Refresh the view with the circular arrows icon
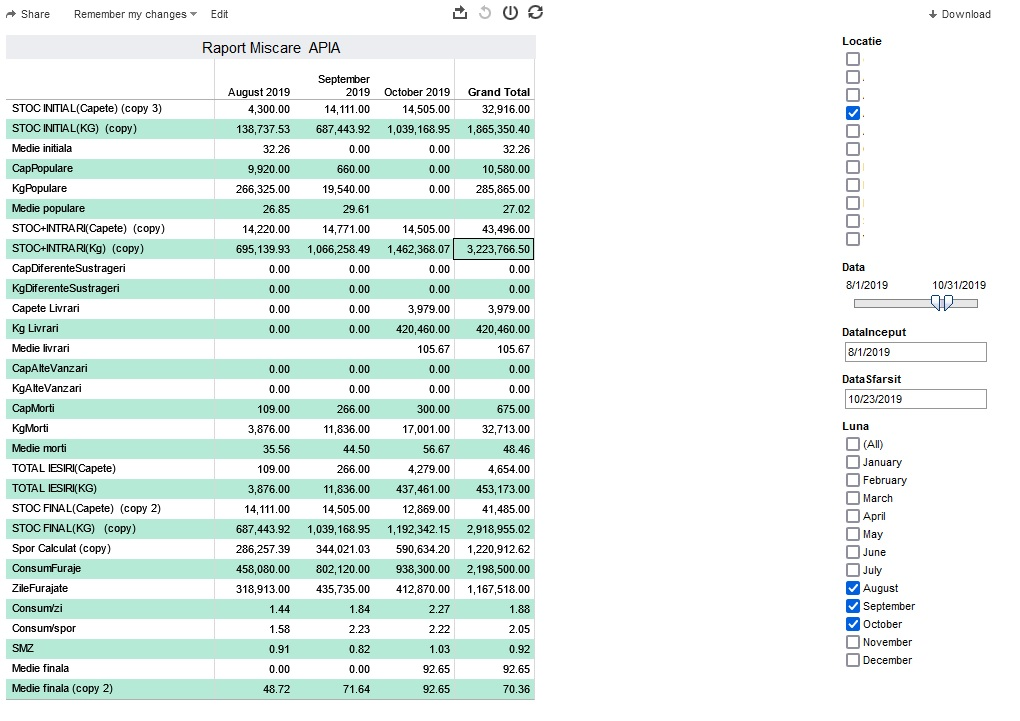1020x721 pixels. 536,13
